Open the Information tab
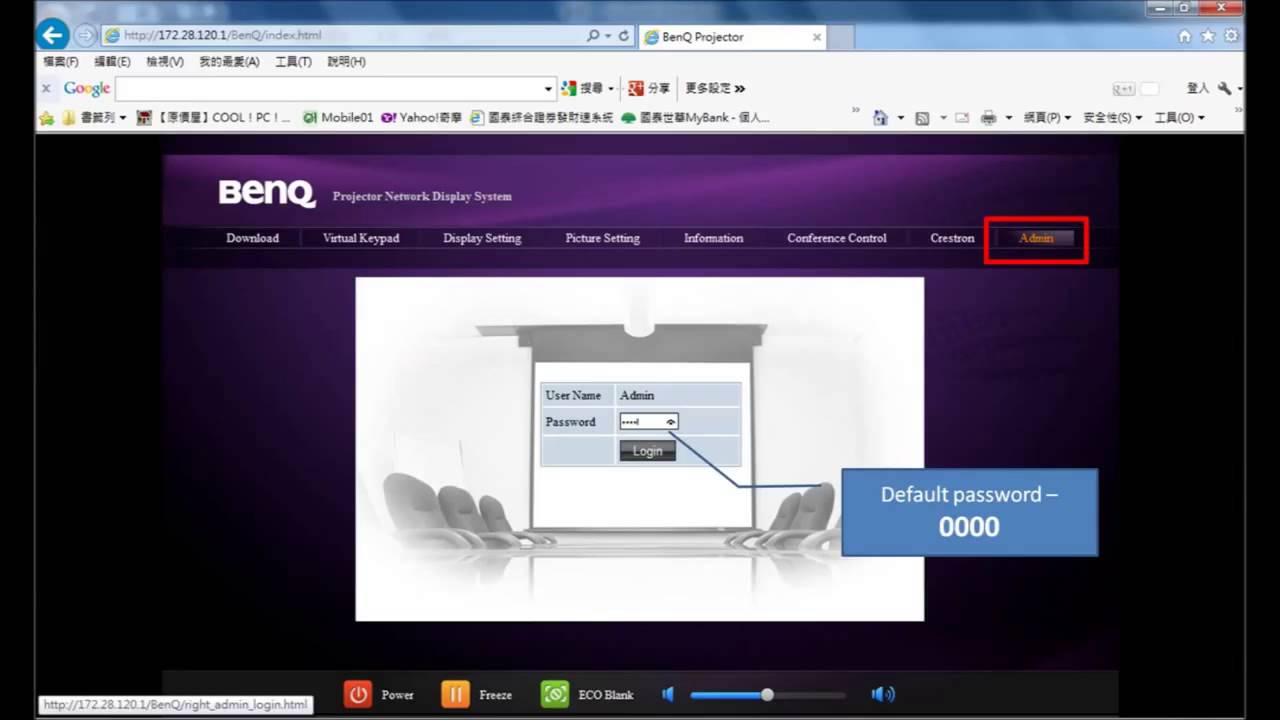 pyautogui.click(x=713, y=238)
